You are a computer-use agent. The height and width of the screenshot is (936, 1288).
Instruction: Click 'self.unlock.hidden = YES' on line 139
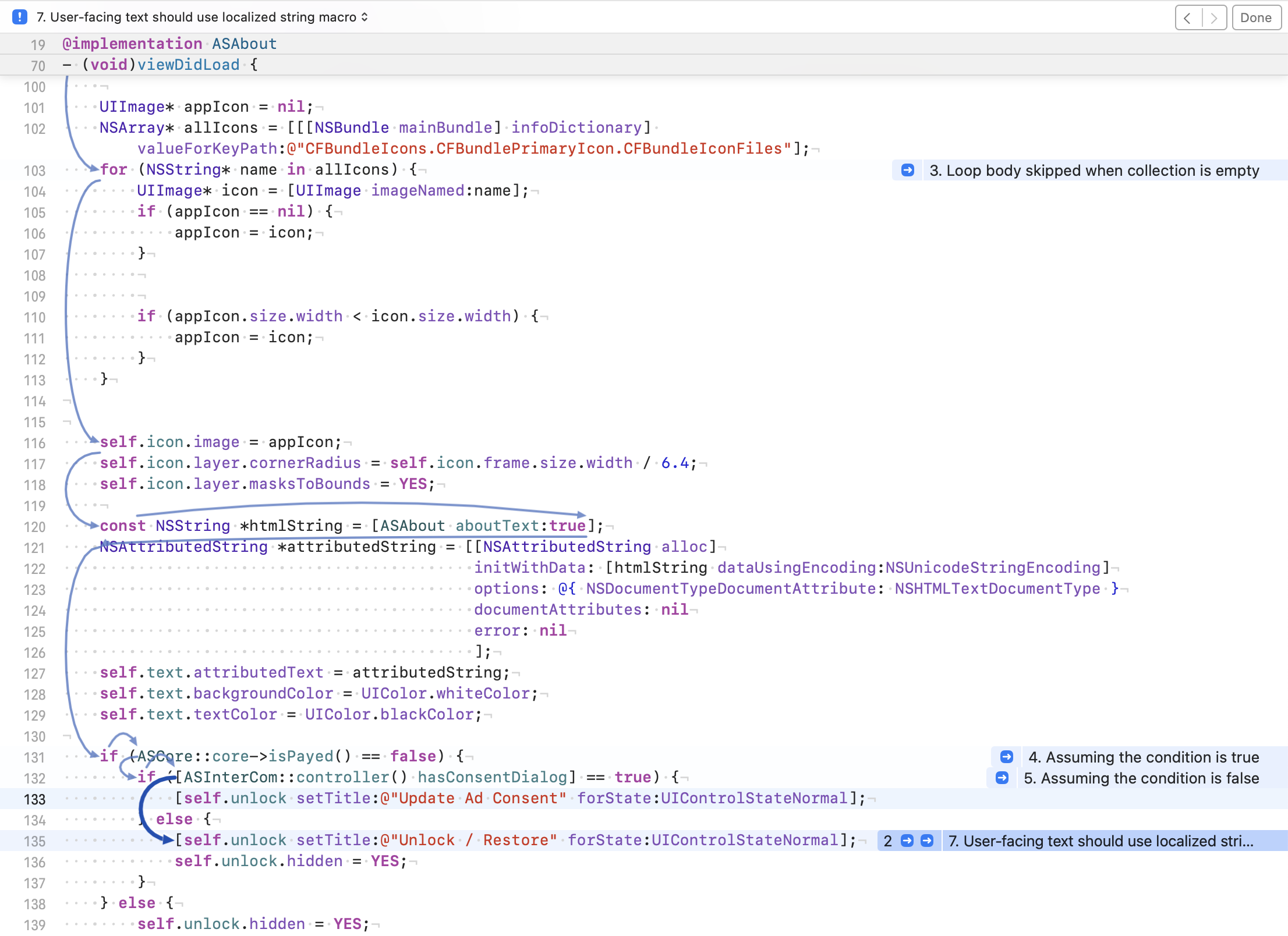[253, 924]
